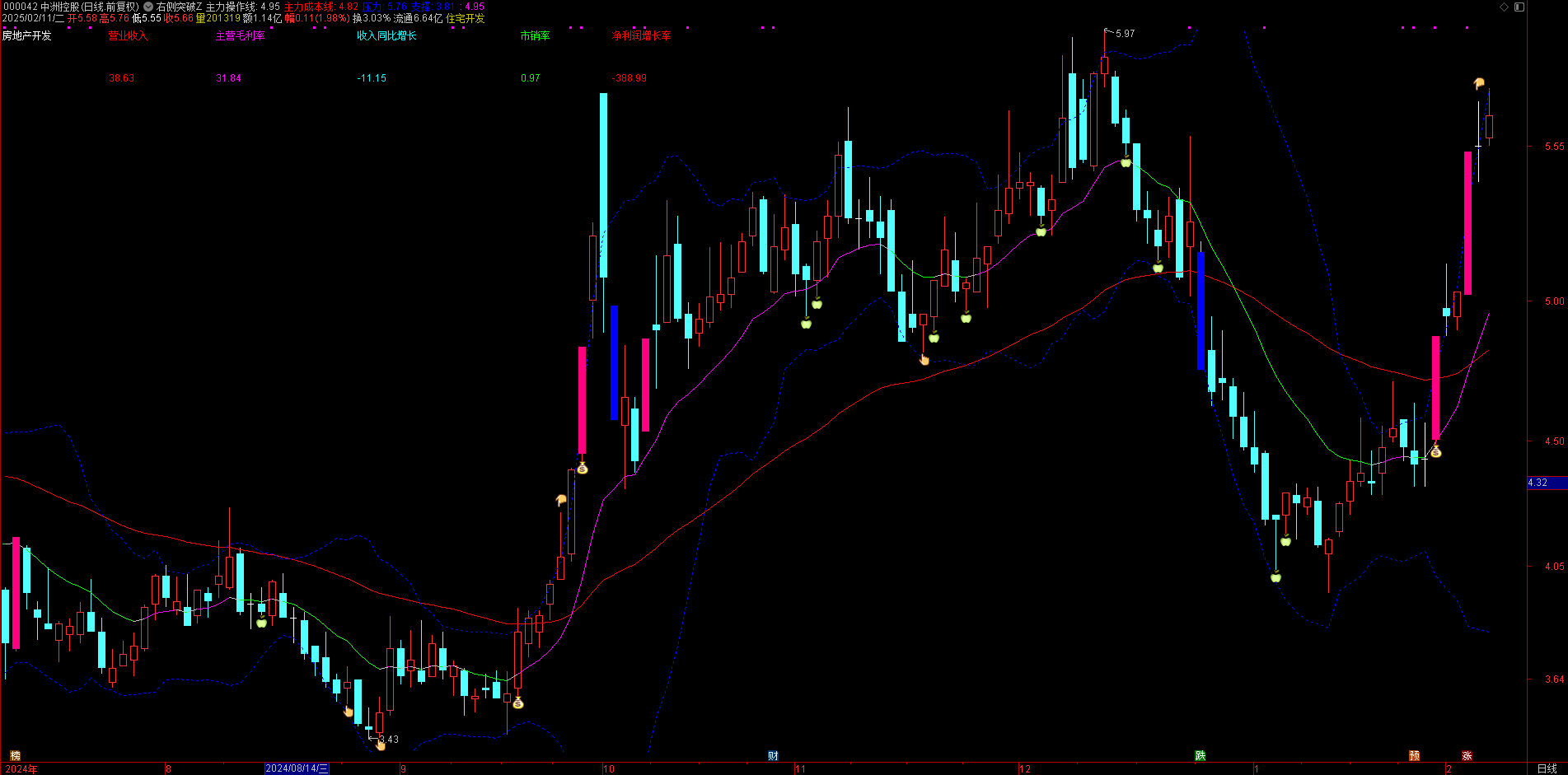
Task: Click the 营业收入 heading
Action: (128, 35)
